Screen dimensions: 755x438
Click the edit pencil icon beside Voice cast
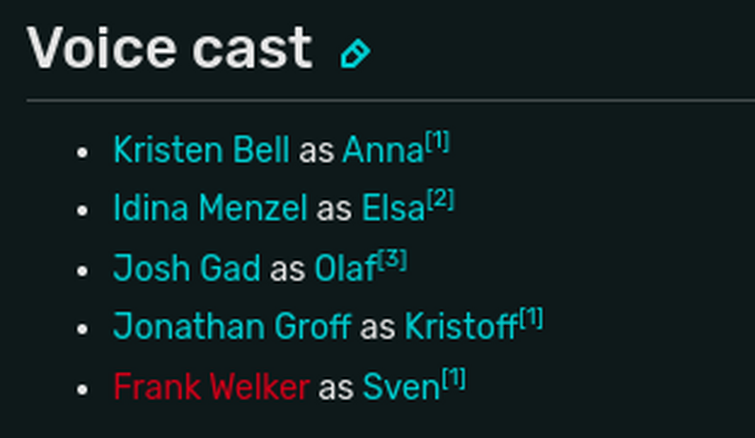[354, 53]
